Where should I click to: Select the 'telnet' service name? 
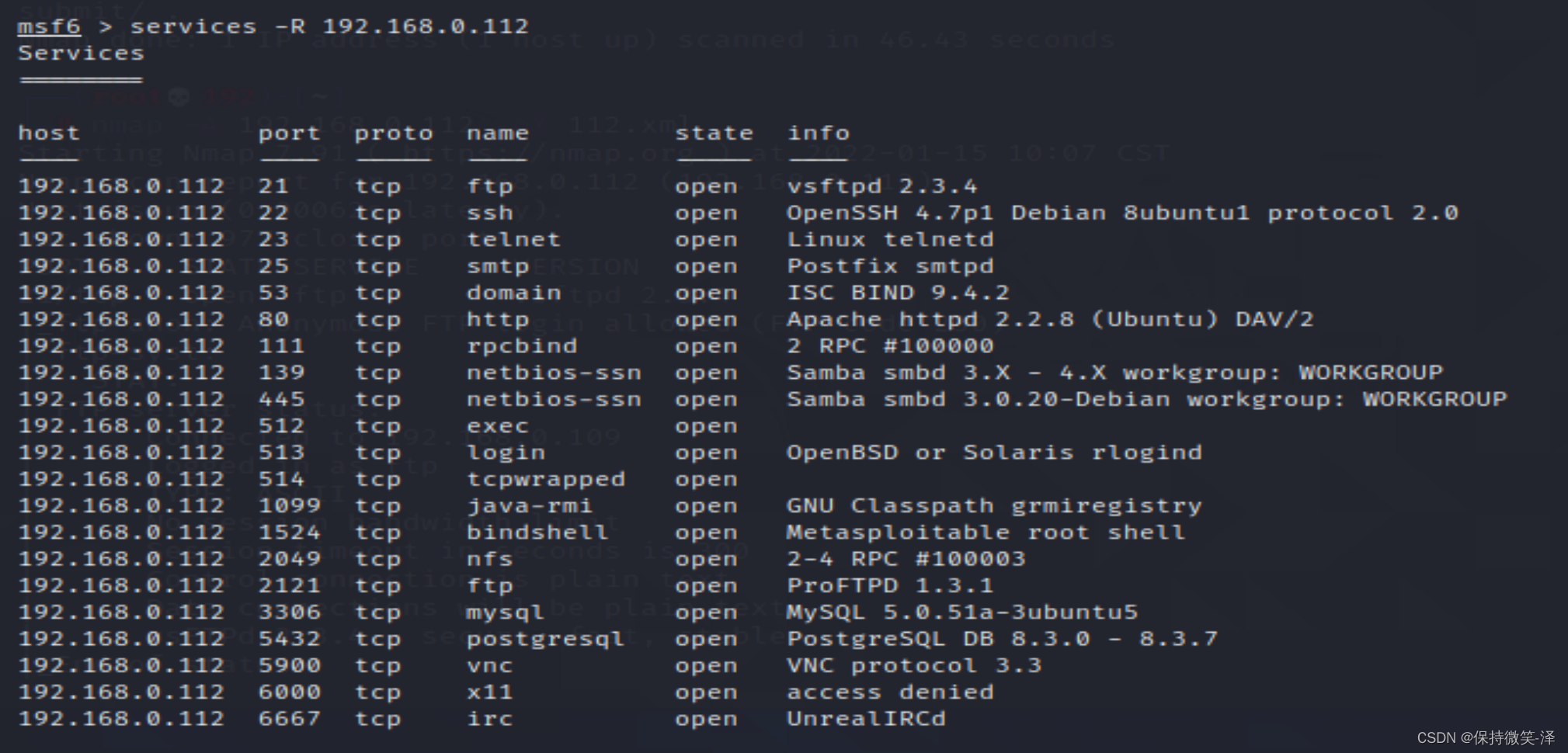pyautogui.click(x=513, y=239)
